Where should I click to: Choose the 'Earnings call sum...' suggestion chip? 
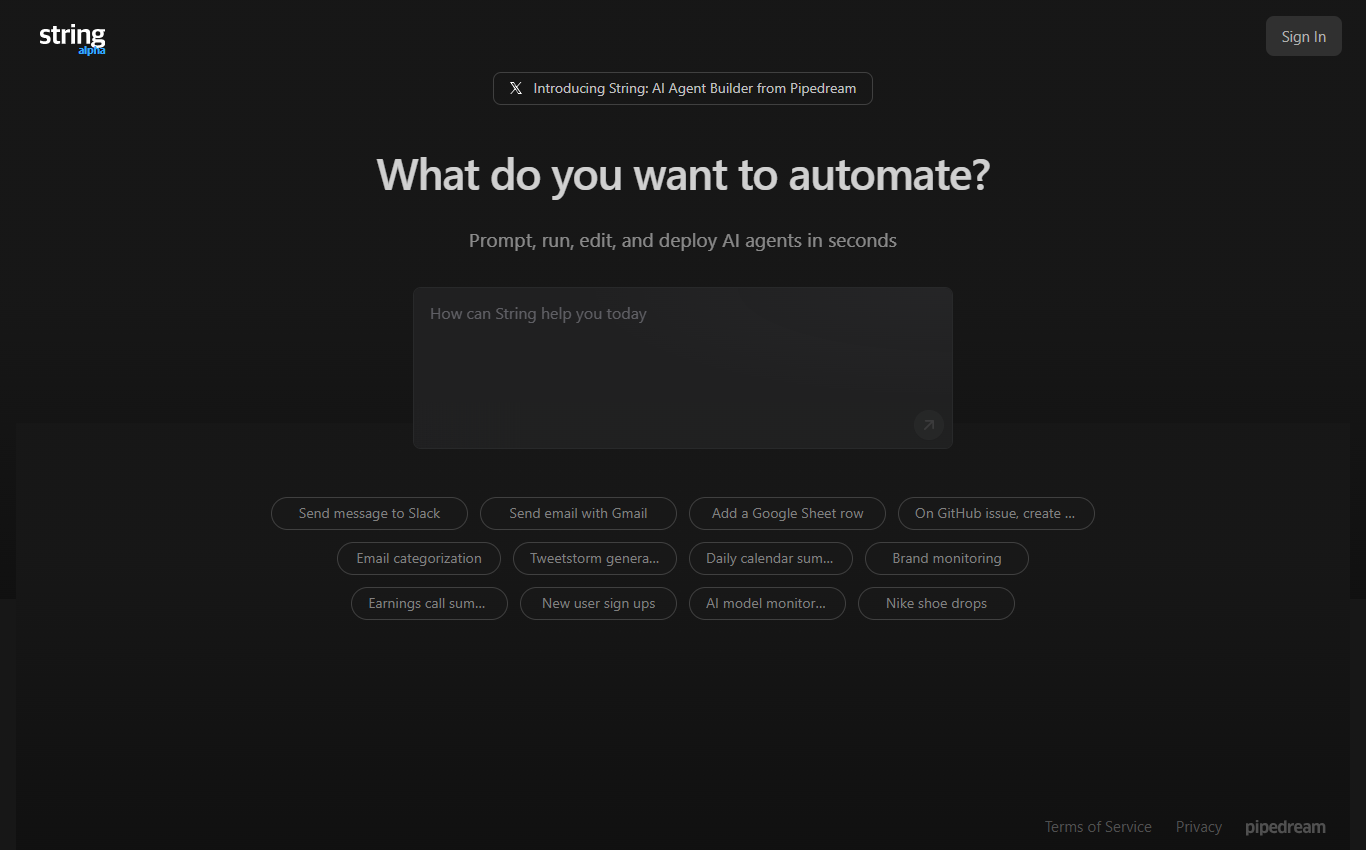tap(429, 603)
